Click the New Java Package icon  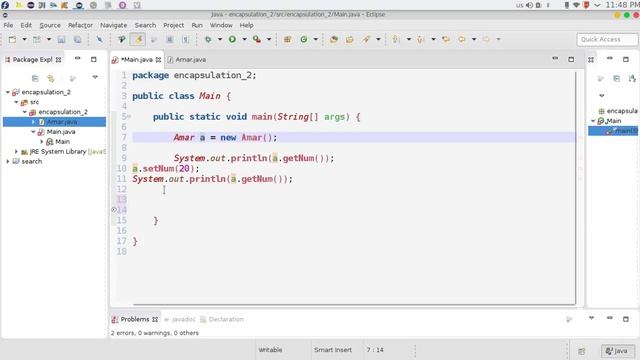click(x=287, y=40)
